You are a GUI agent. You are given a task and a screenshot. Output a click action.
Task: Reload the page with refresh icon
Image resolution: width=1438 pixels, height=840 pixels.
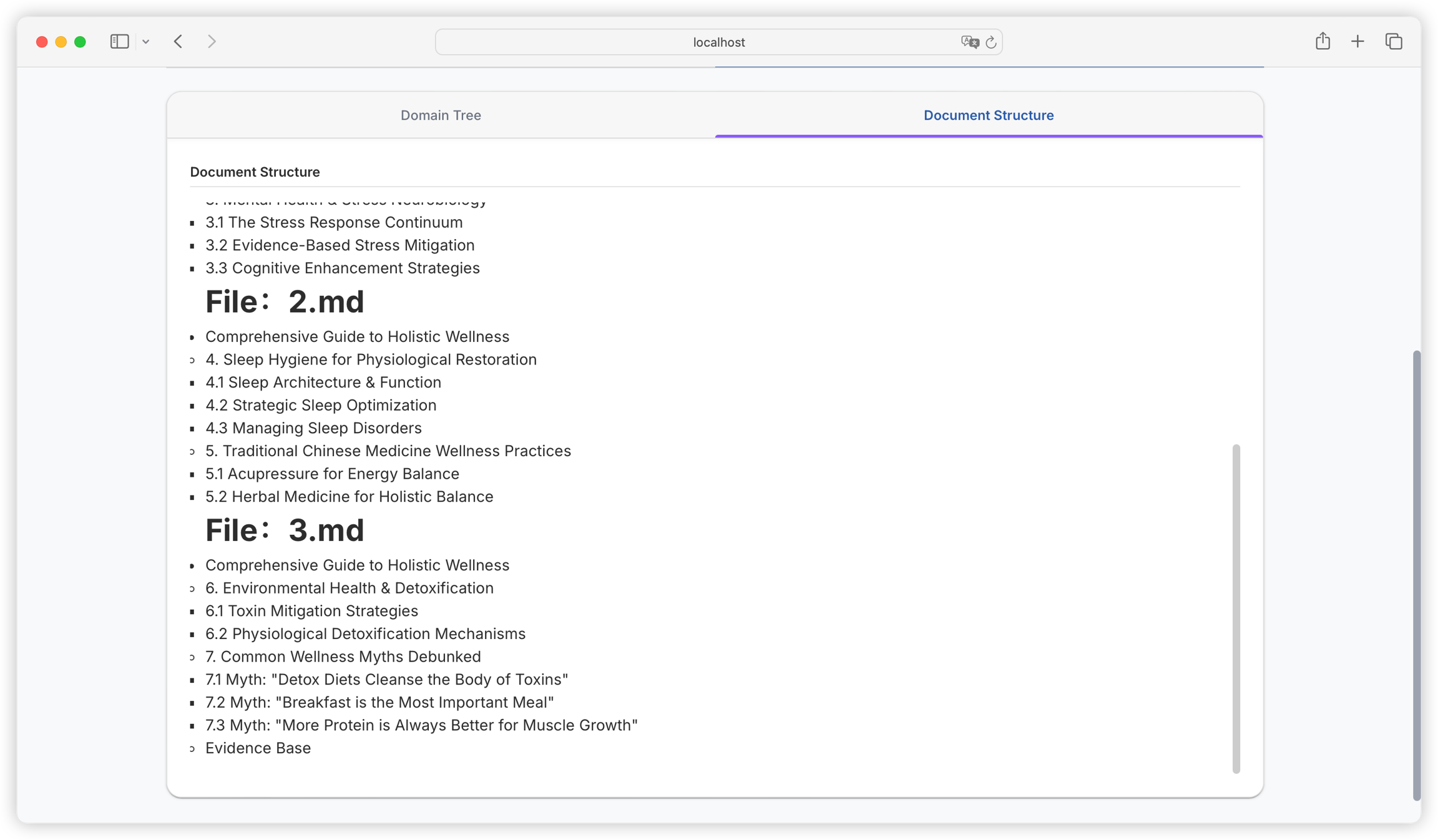tap(990, 42)
